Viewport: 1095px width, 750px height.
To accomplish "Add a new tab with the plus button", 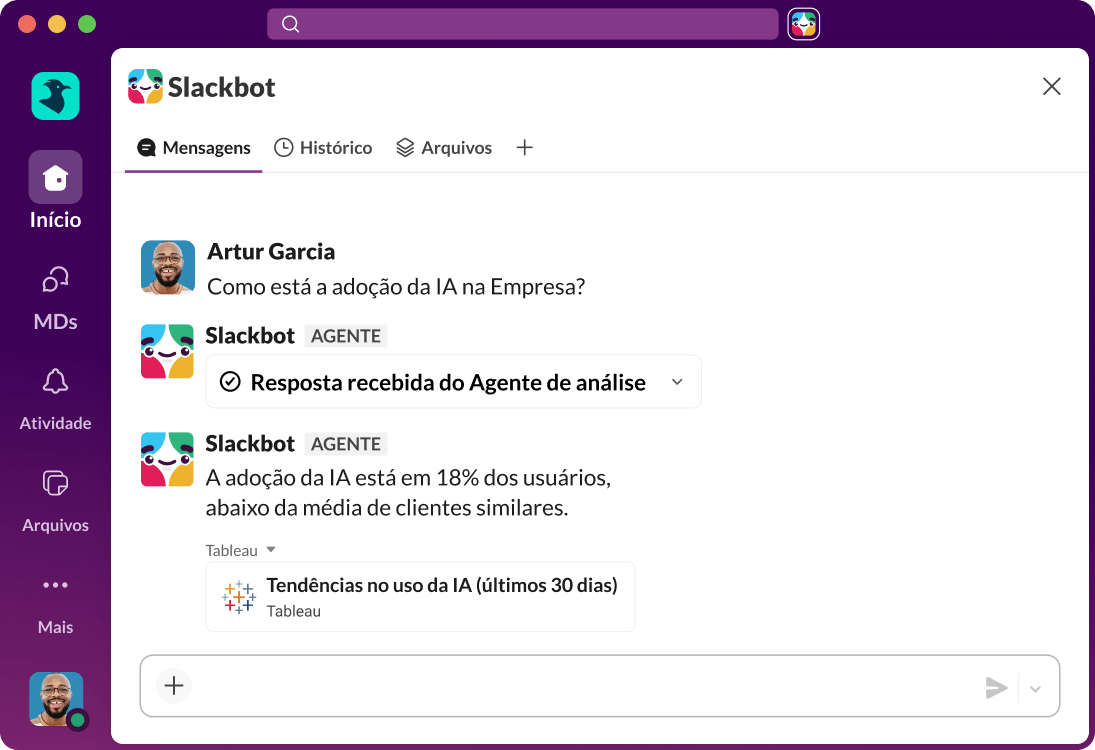I will click(x=524, y=147).
